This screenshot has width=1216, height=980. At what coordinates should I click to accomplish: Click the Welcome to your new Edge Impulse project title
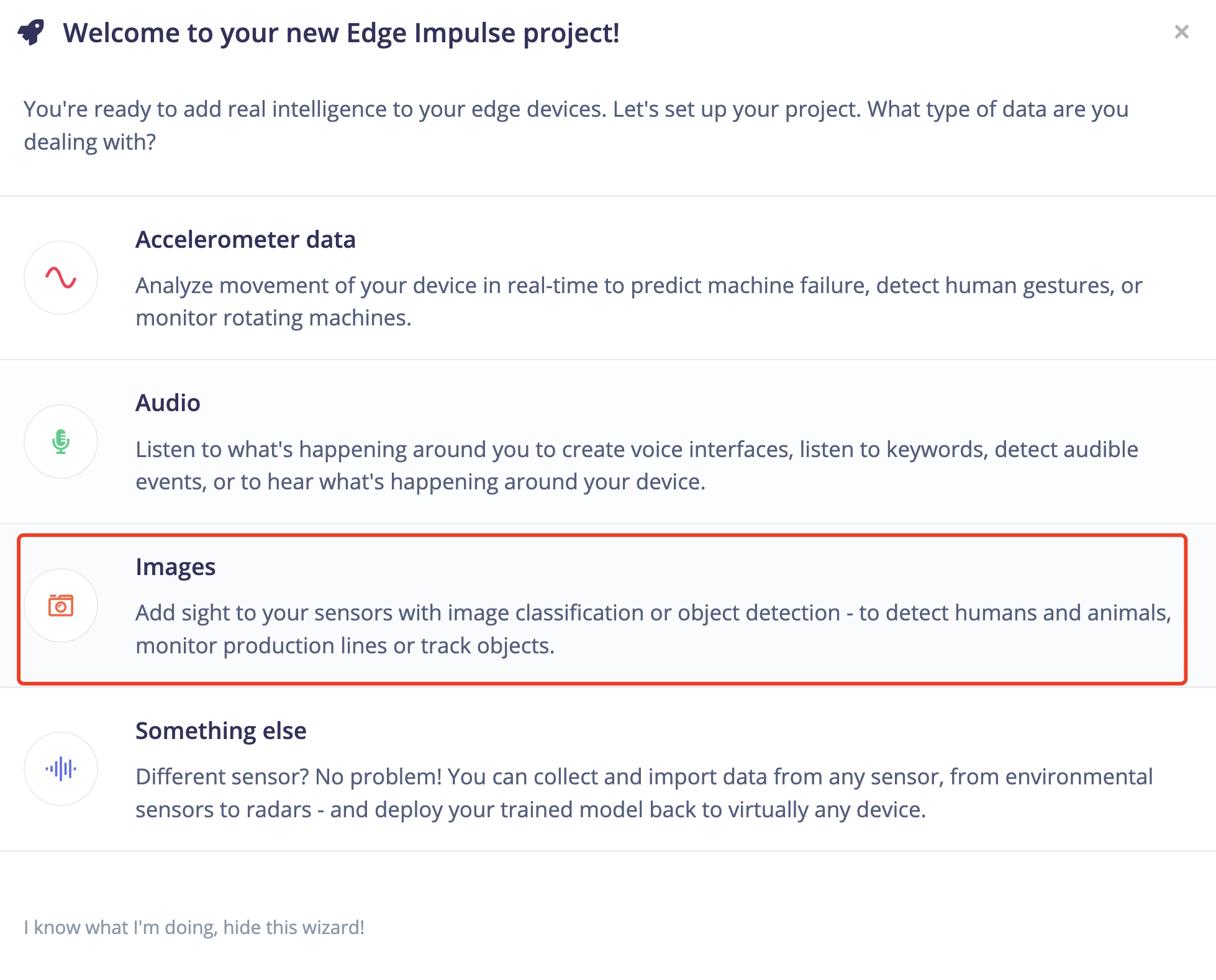(341, 33)
